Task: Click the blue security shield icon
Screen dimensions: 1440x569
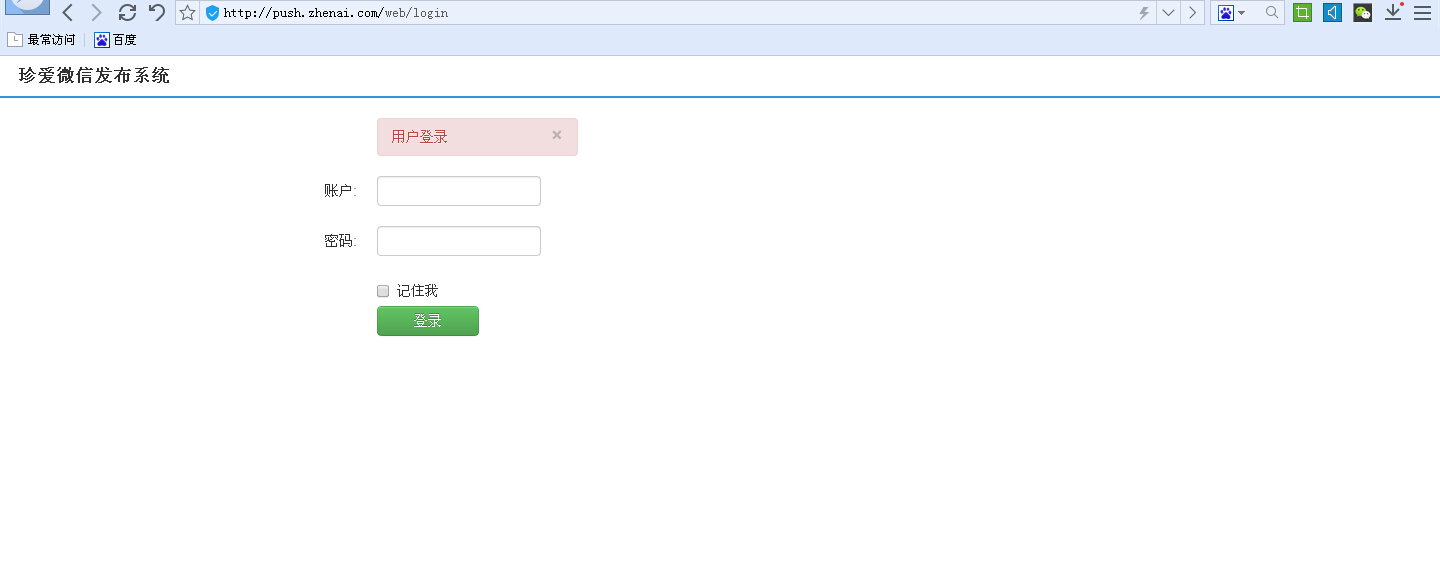Action: click(x=212, y=13)
